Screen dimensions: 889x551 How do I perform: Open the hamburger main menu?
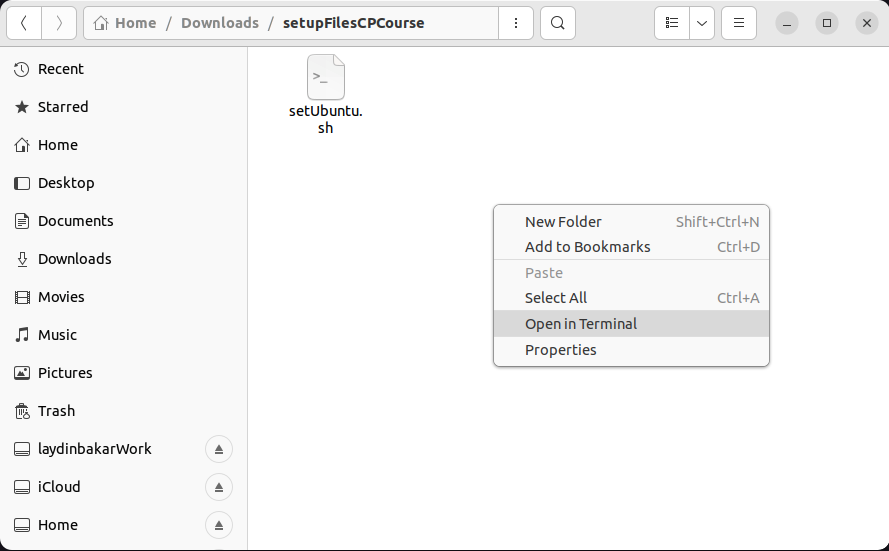coord(739,23)
